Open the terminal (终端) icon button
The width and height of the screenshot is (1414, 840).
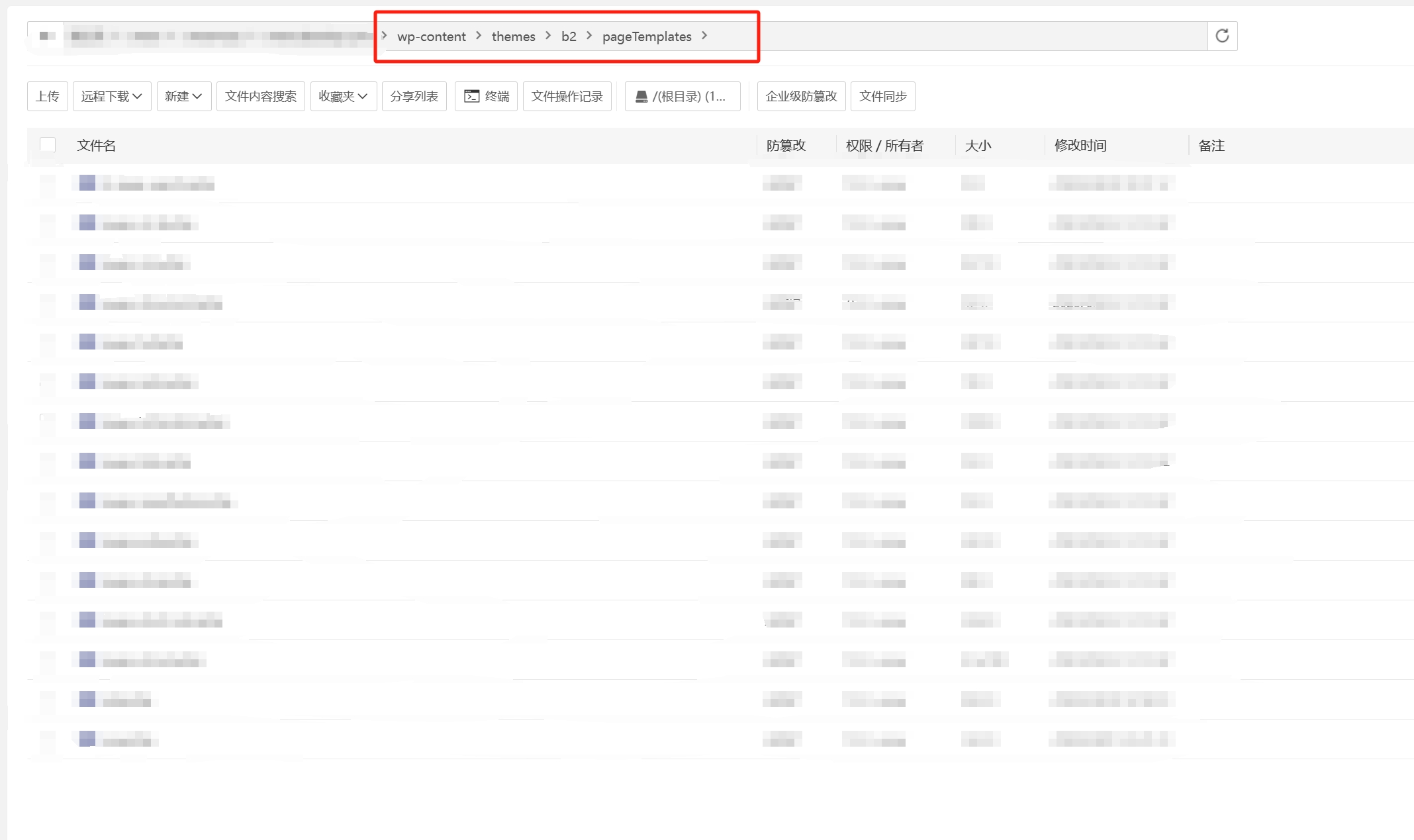click(486, 97)
